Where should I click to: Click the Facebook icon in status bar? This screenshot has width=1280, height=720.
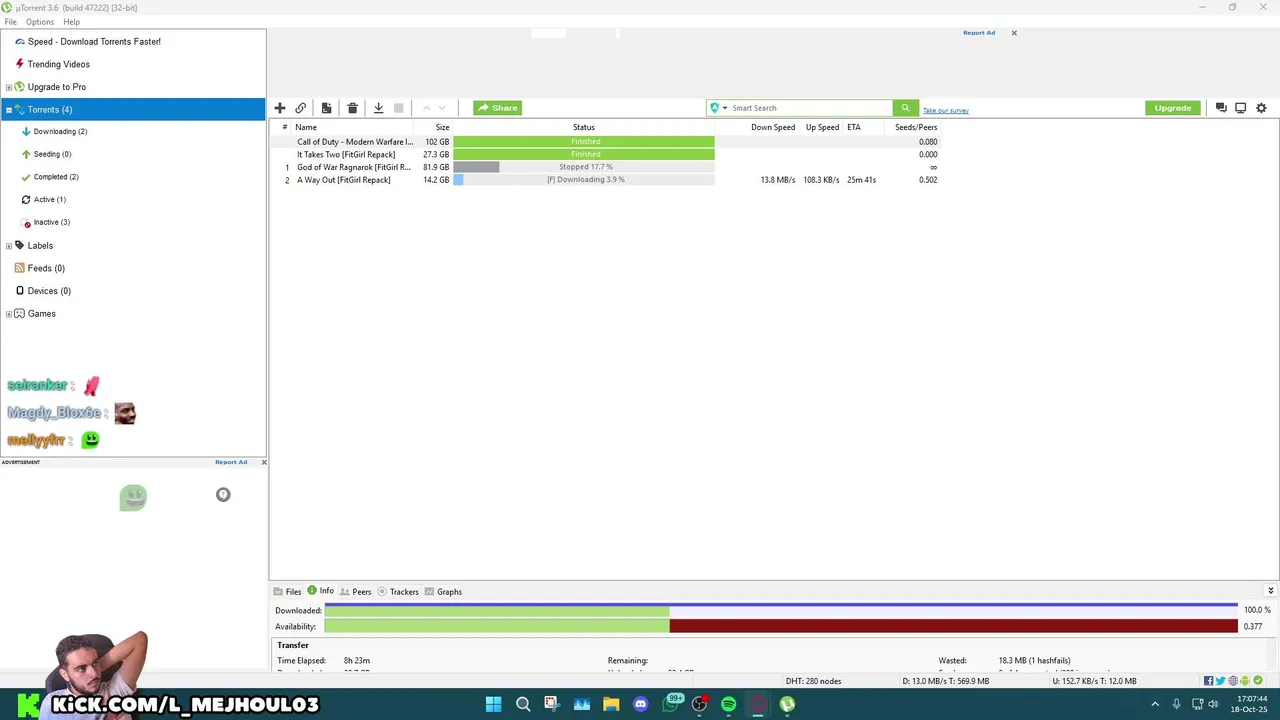(x=1209, y=681)
